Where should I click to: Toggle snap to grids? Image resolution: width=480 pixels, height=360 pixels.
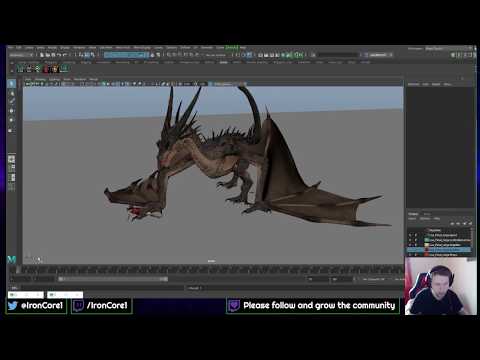(x=169, y=54)
